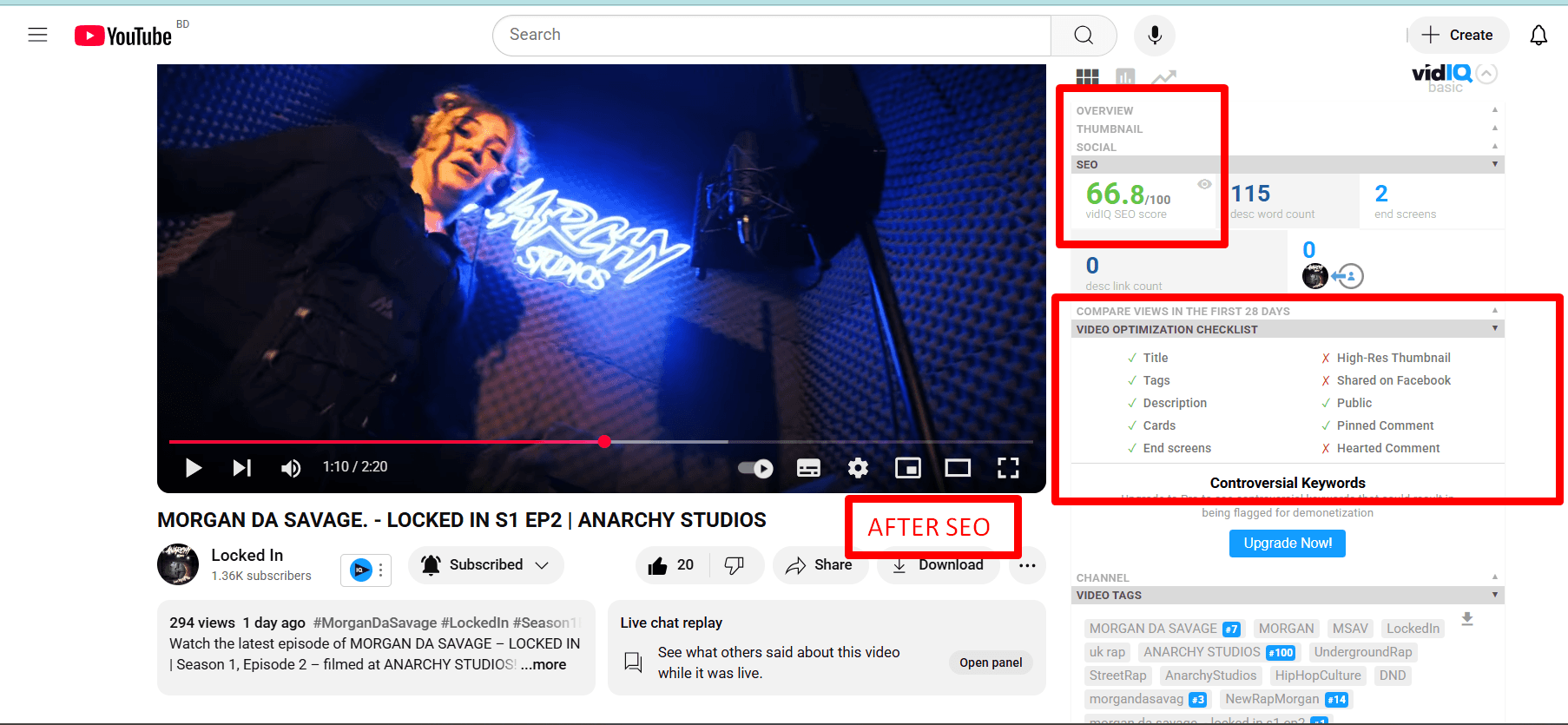The width and height of the screenshot is (1568, 725).
Task: Toggle subtitles/closed captions
Action: pos(808,469)
